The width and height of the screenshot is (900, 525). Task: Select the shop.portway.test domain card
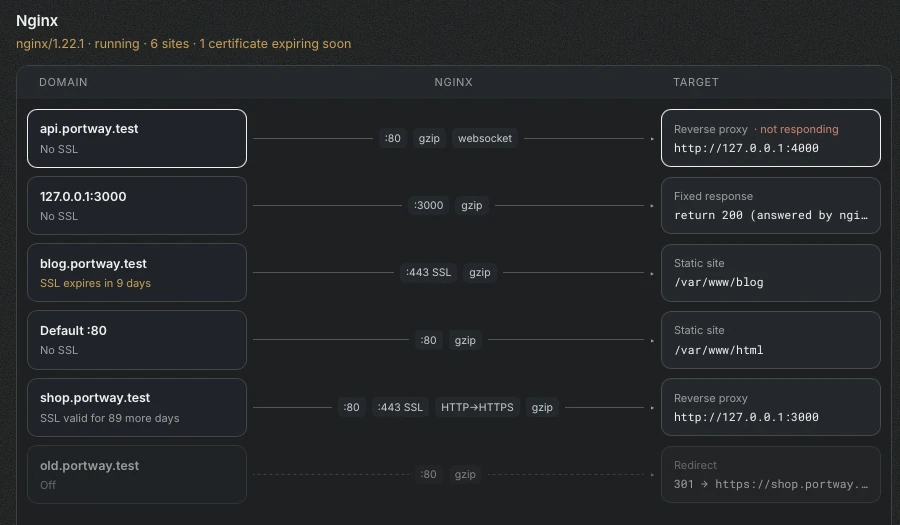pos(137,407)
